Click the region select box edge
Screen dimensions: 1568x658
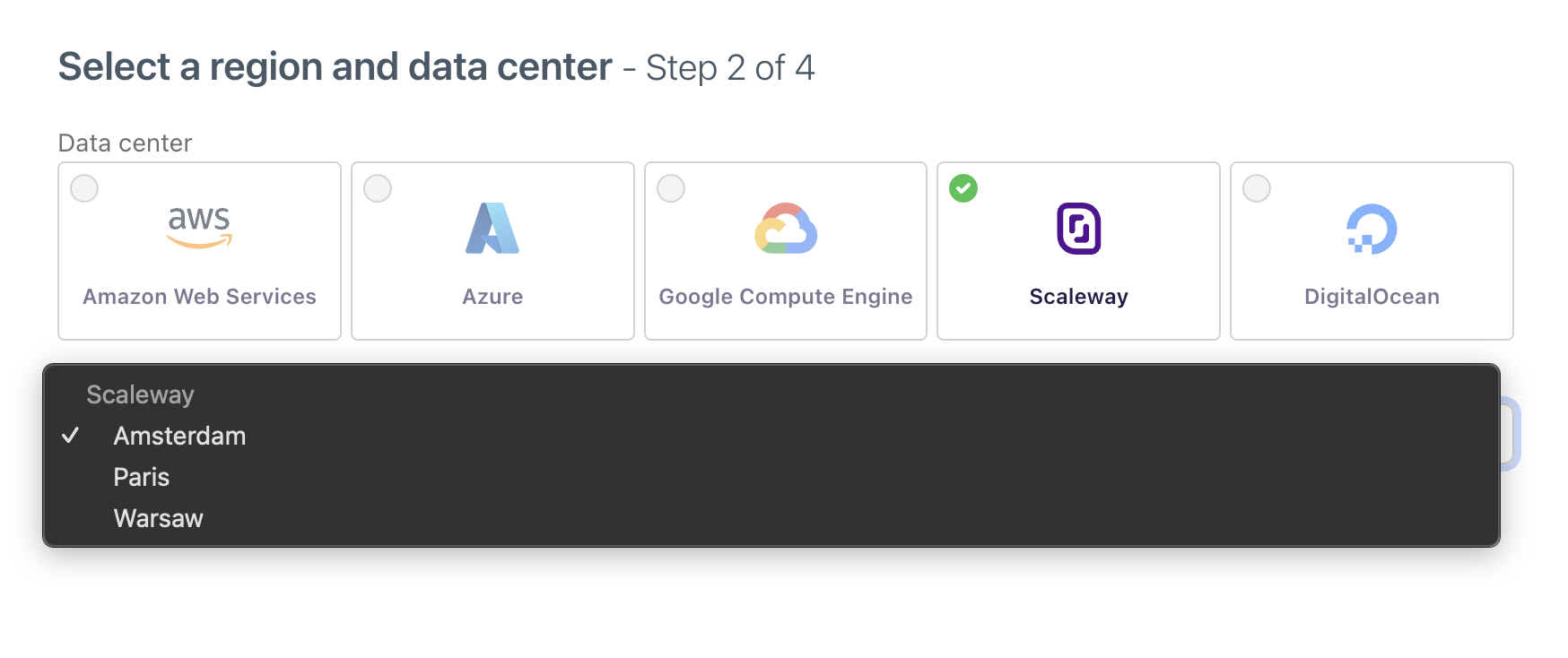(1511, 434)
